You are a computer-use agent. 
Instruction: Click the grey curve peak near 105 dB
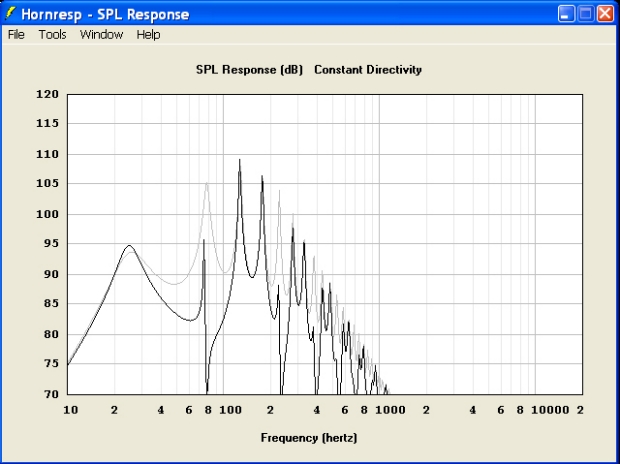206,183
